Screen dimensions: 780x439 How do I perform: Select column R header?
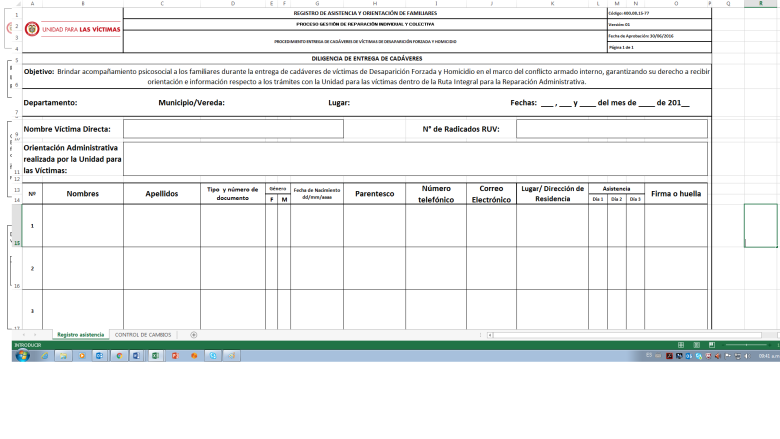pyautogui.click(x=761, y=3)
